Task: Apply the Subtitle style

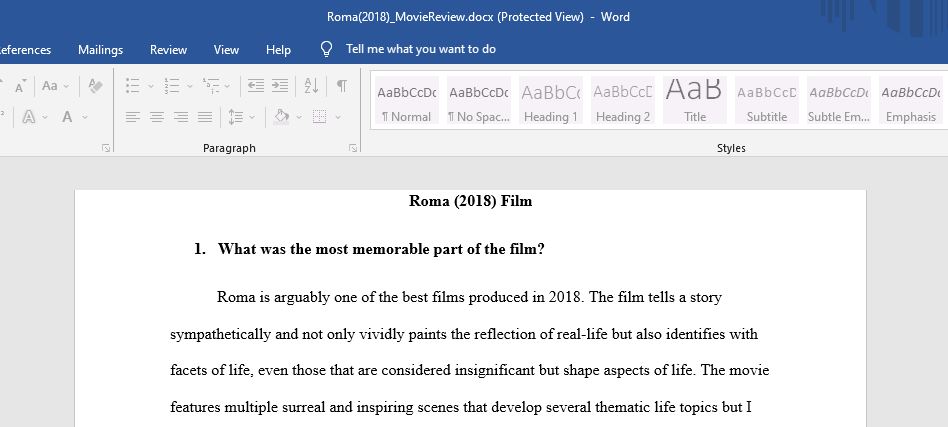Action: coord(767,100)
